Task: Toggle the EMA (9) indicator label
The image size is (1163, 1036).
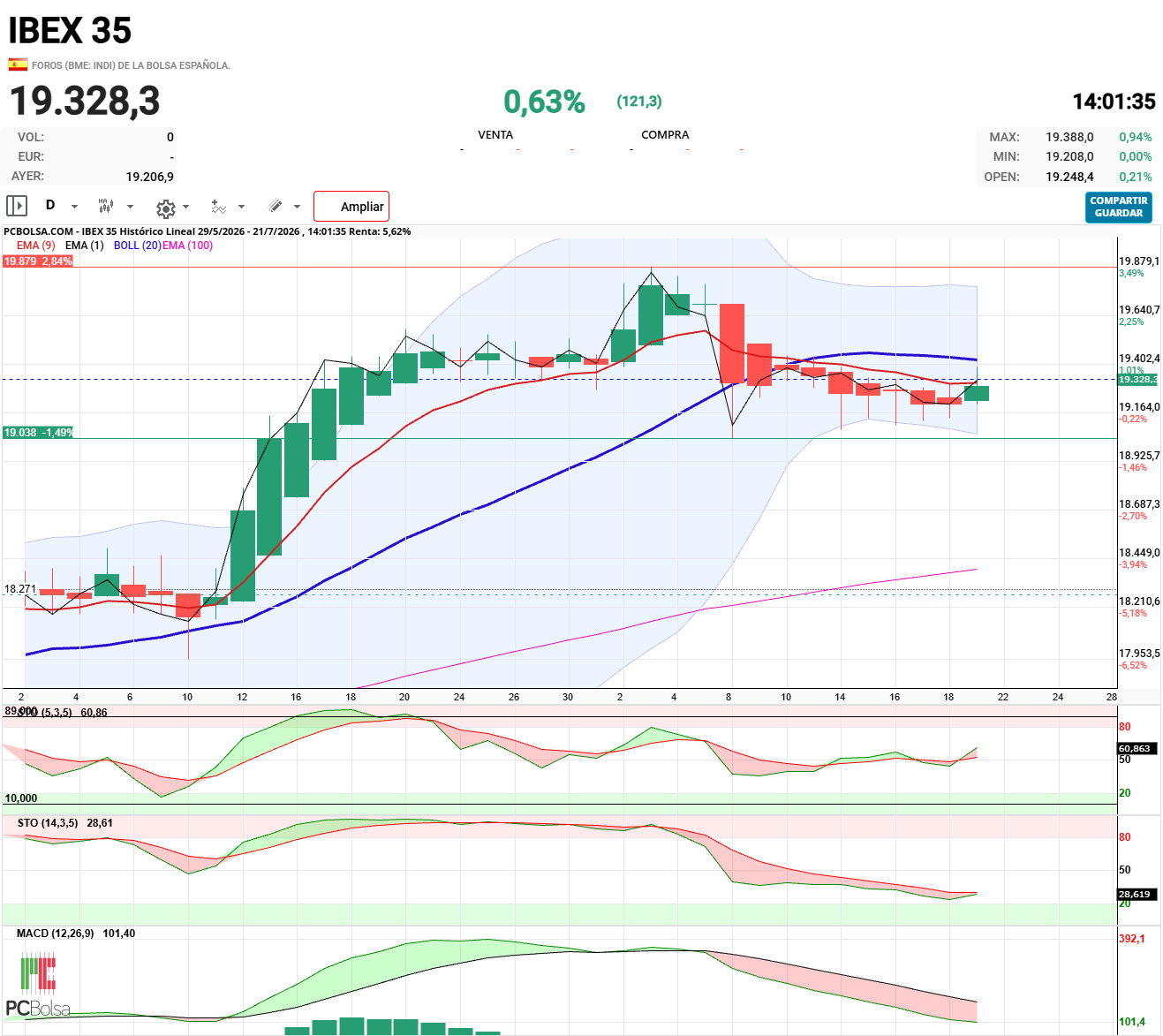Action: 36,246
